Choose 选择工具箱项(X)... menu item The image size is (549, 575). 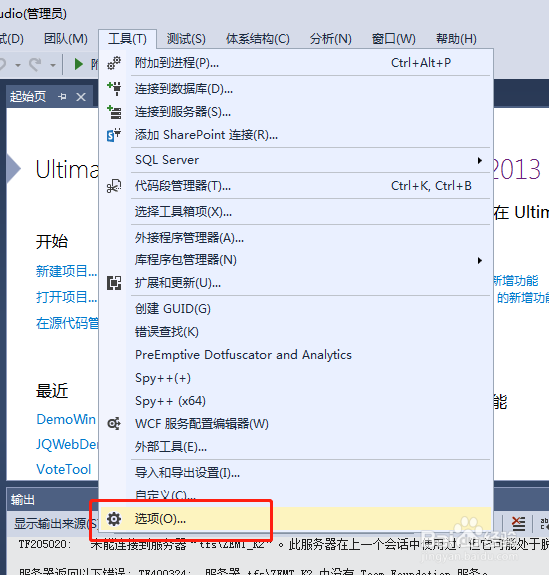coord(296,212)
